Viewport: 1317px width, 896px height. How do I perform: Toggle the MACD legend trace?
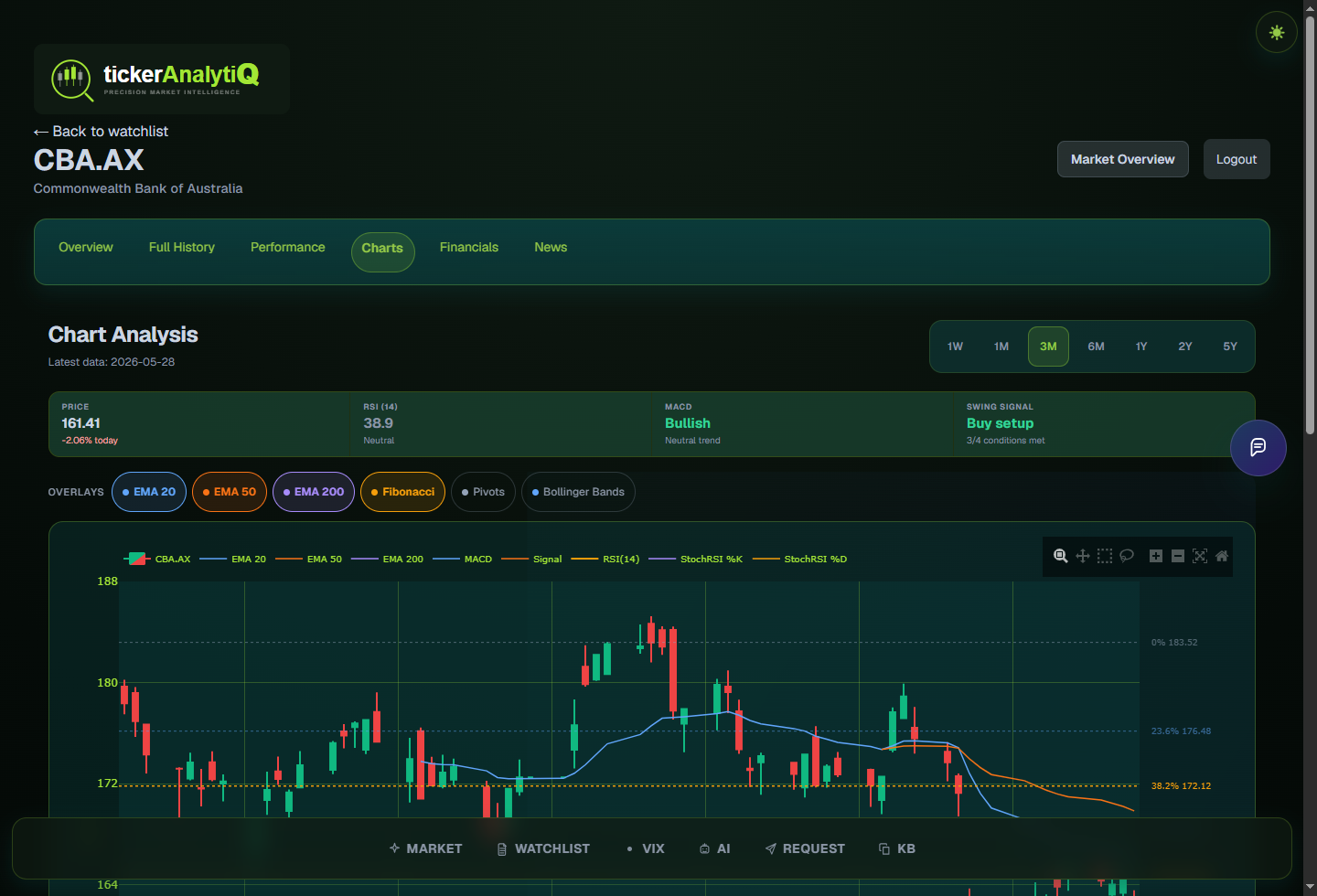coord(463,559)
